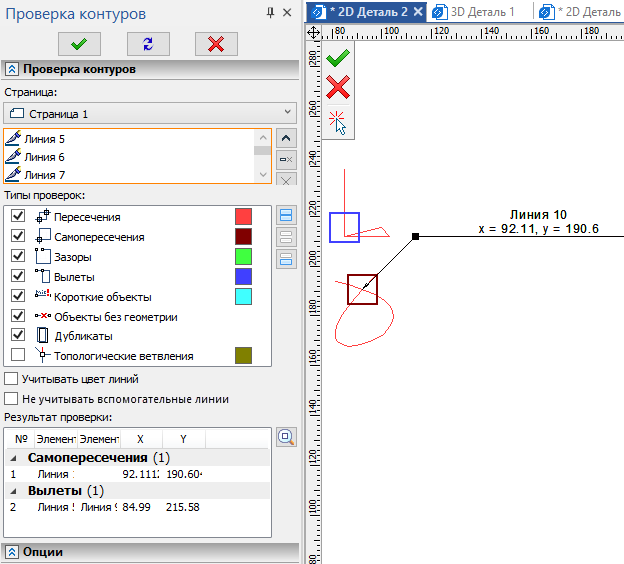Click the select-all check types icon
The width and height of the screenshot is (624, 564).
pos(286,215)
